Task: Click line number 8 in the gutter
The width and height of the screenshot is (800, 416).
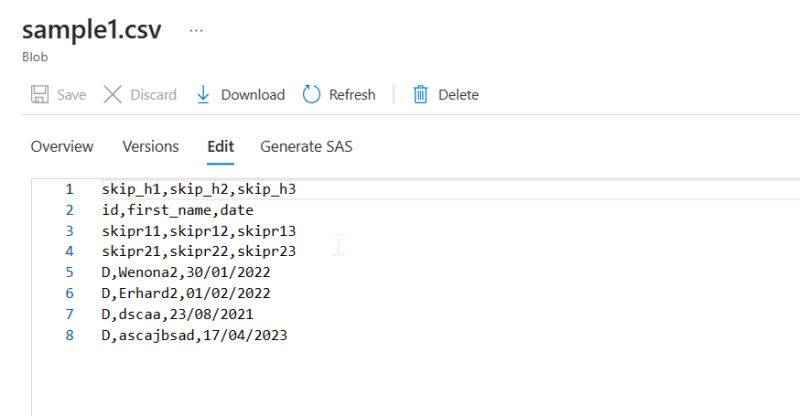Action: click(69, 335)
